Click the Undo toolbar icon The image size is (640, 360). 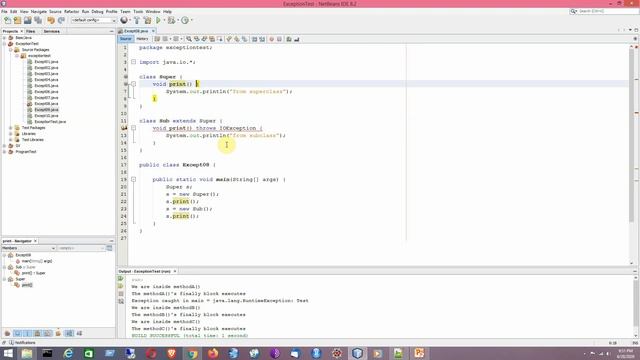coord(51,20)
